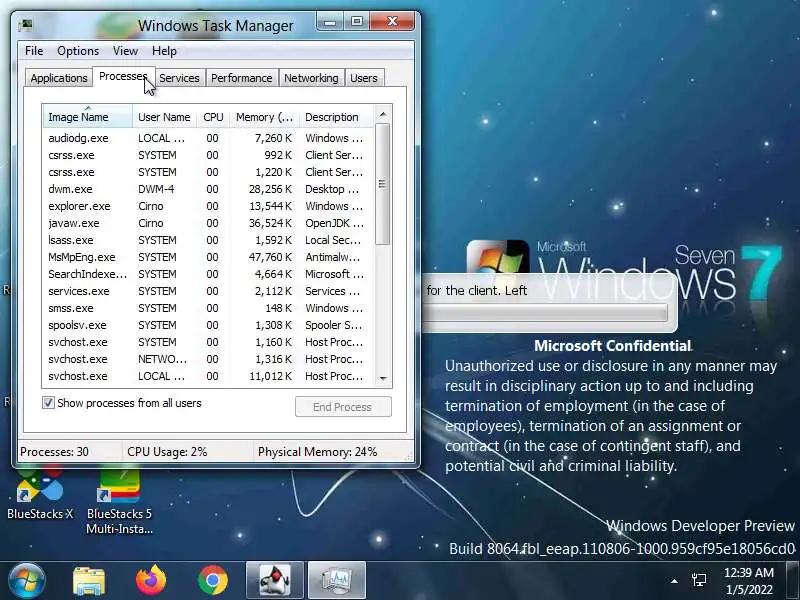Select the lsass.exe process
Screen dimensions: 800x600
point(208,240)
